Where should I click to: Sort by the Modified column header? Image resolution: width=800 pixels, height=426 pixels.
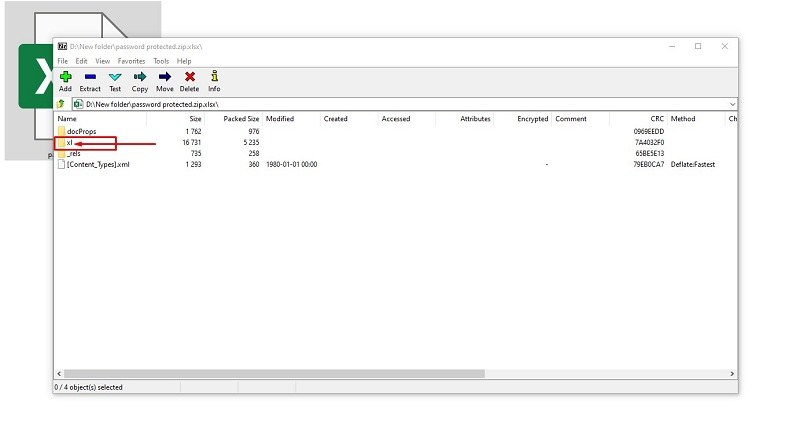point(280,118)
